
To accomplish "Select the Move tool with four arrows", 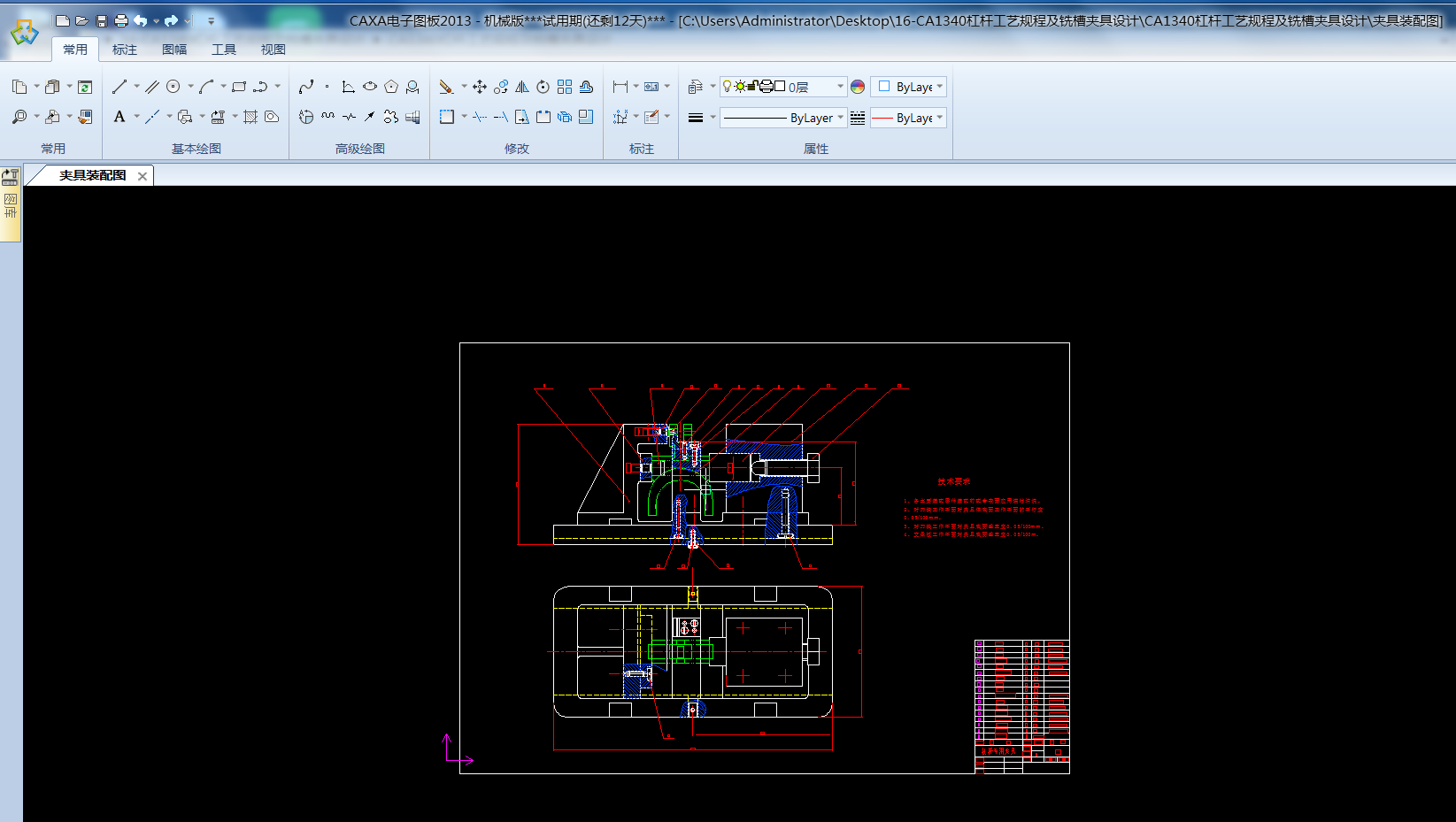I will 480,87.
